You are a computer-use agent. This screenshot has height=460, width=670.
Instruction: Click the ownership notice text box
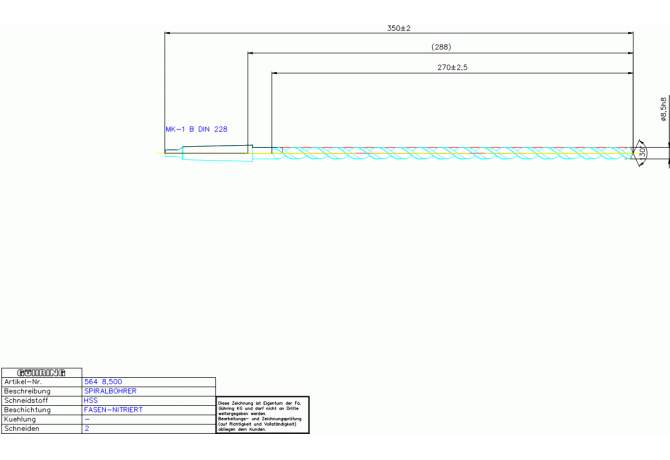click(x=263, y=414)
